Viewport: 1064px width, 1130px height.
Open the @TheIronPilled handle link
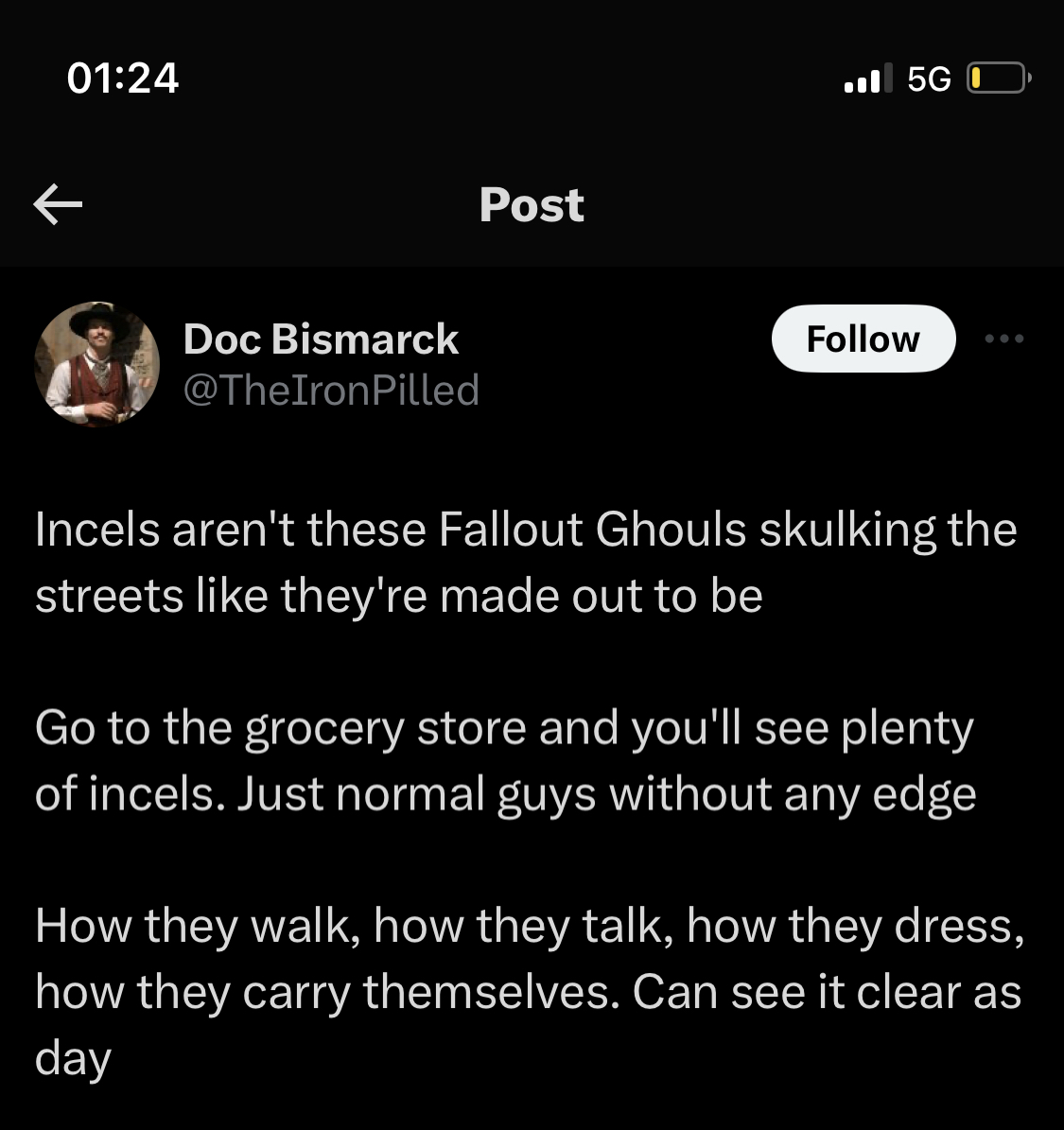tap(332, 390)
